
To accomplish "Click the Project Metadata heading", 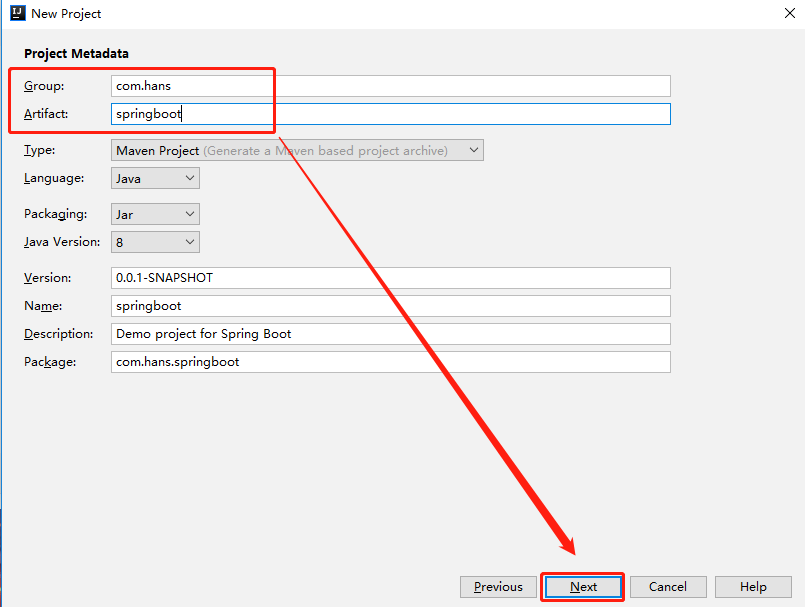I will 76,53.
